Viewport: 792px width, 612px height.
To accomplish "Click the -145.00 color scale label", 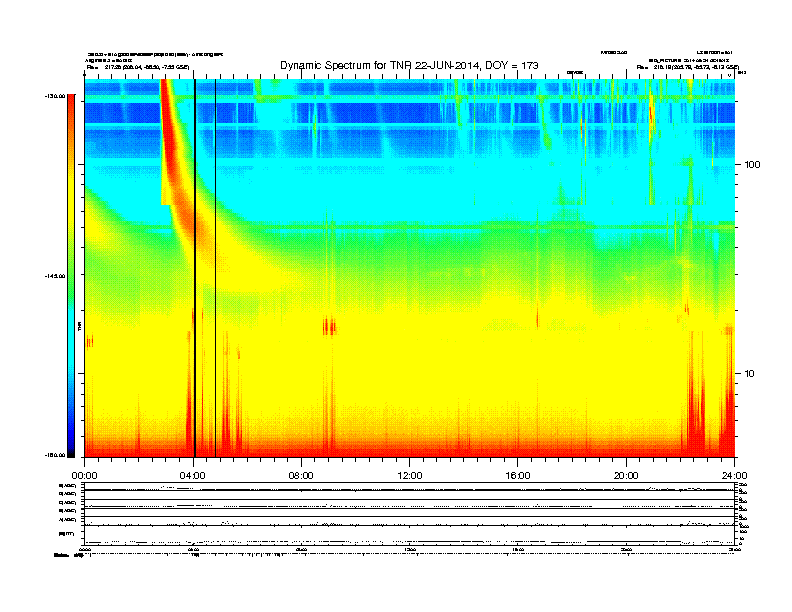I will pyautogui.click(x=54, y=276).
